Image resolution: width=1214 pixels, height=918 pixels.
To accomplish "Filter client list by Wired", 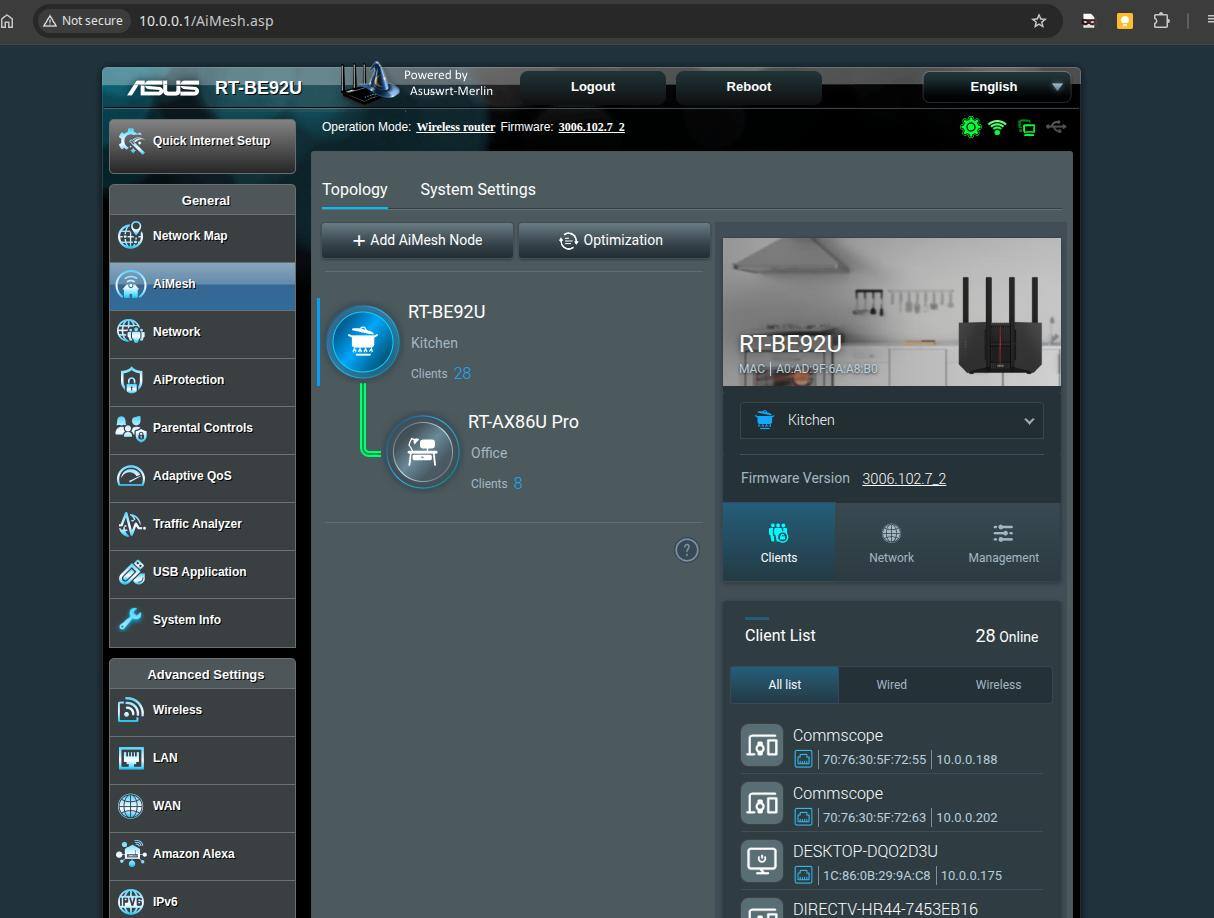I will pyautogui.click(x=891, y=685).
